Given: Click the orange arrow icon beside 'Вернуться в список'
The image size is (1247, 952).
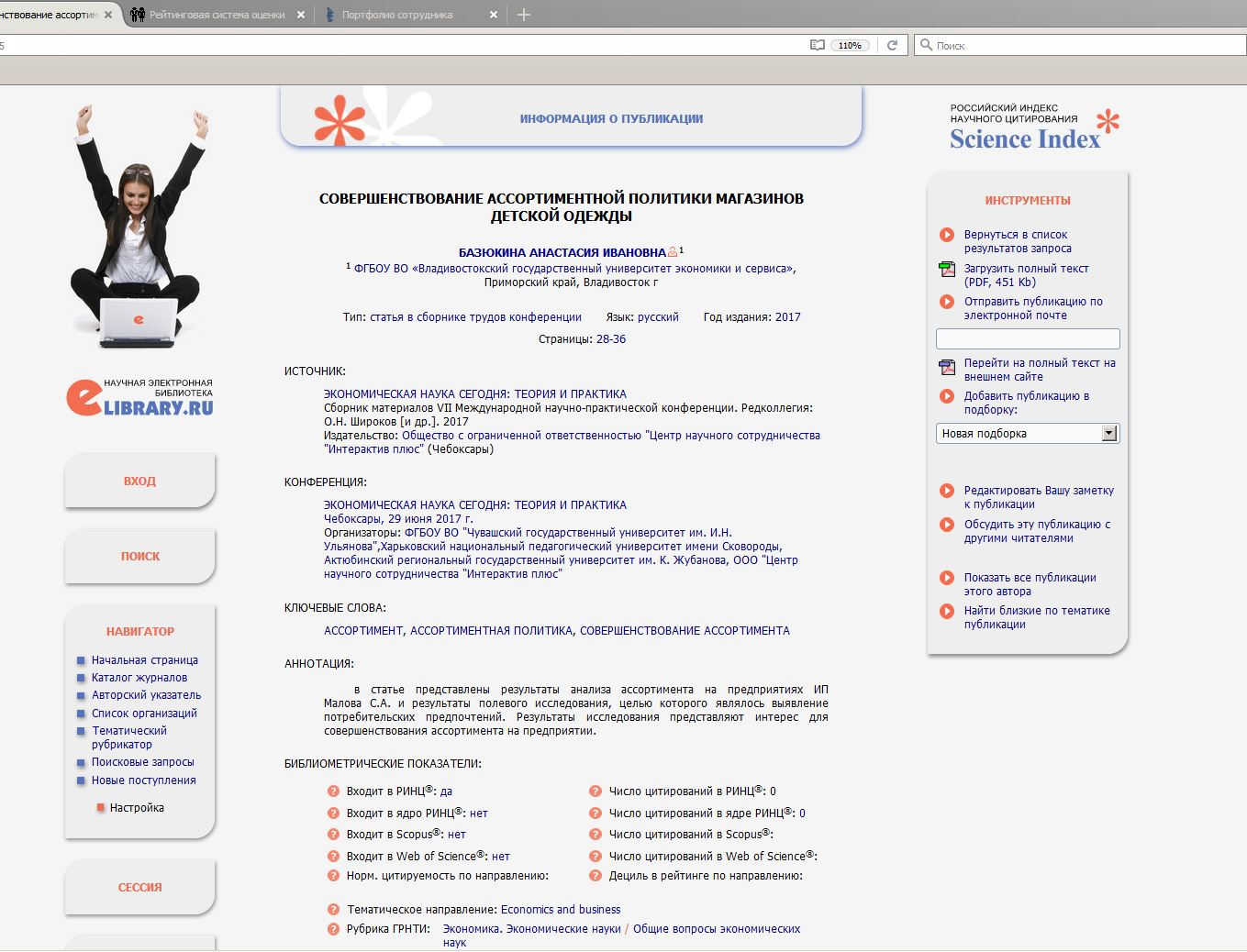Looking at the screenshot, I should click(947, 235).
